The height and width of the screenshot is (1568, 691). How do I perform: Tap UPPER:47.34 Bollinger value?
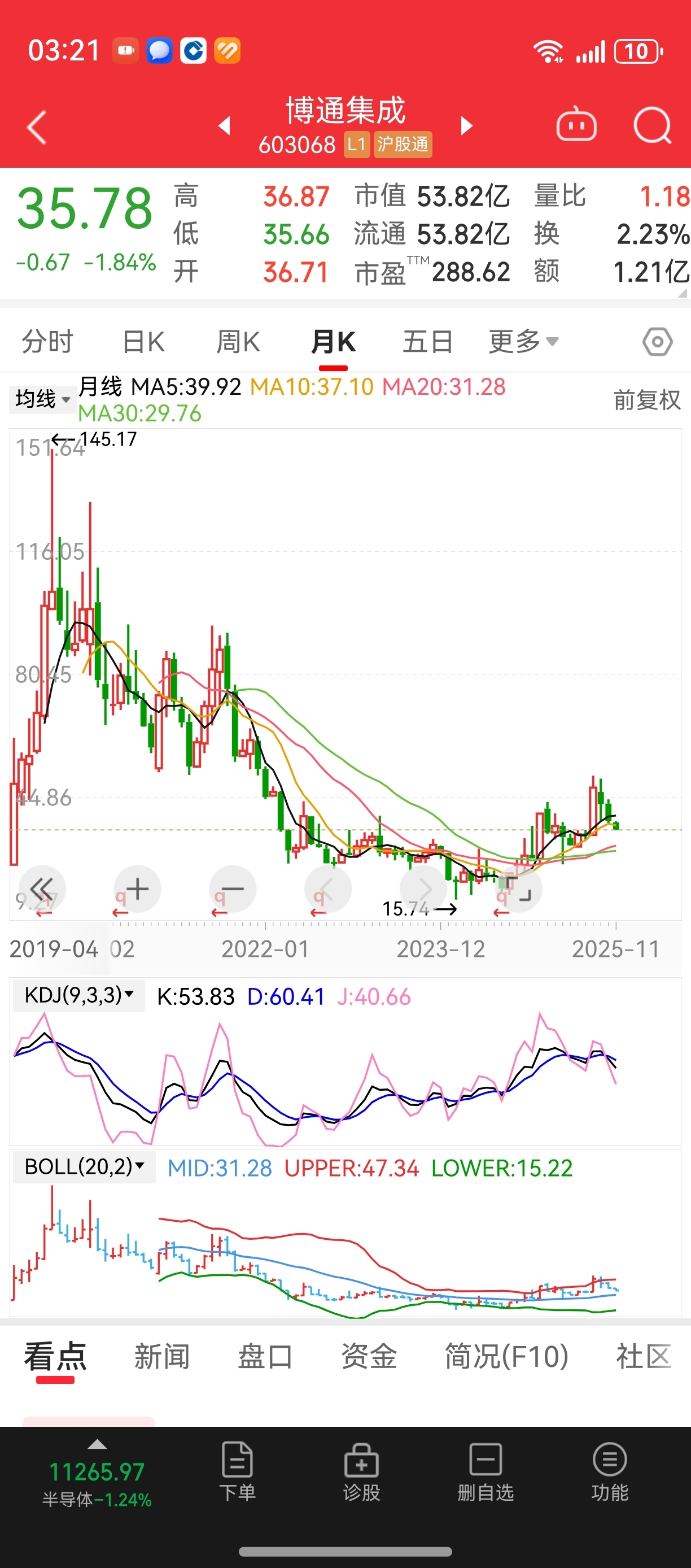[x=352, y=1168]
